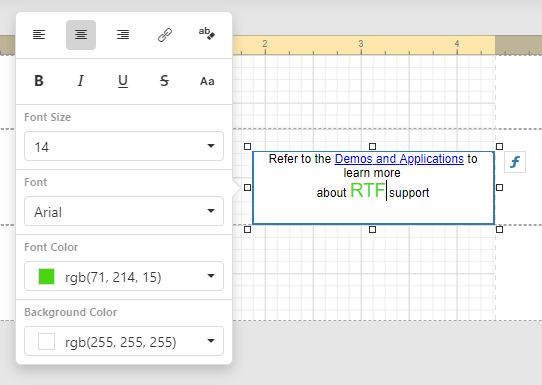The width and height of the screenshot is (542, 385).
Task: Toggle underline formatting
Action: [123, 81]
